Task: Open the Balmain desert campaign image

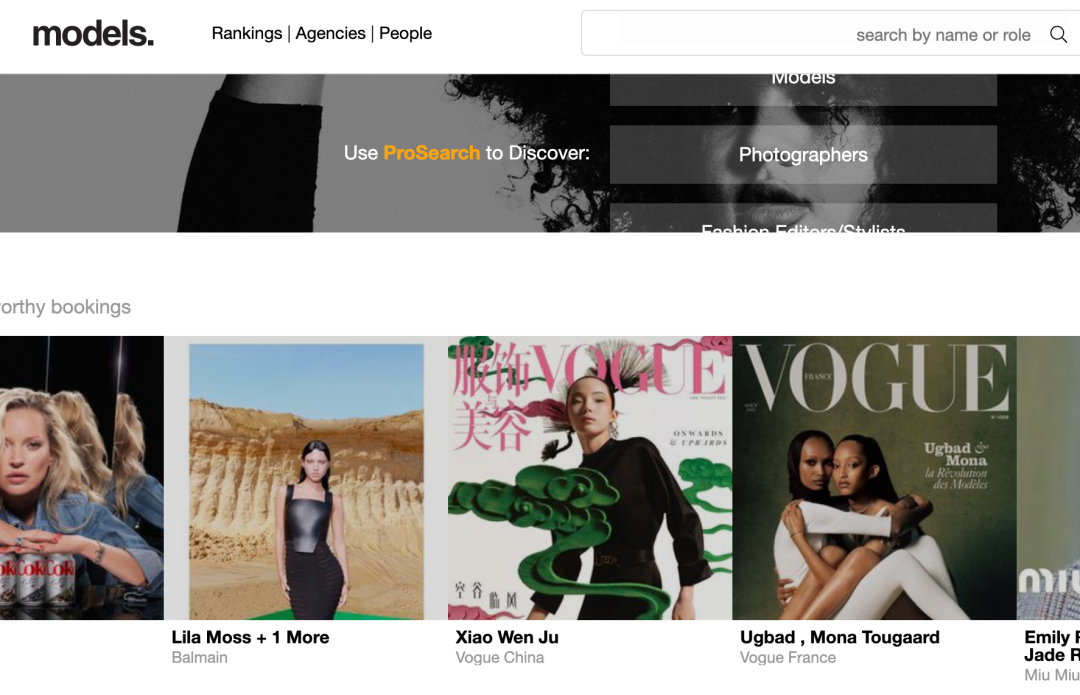Action: point(306,478)
